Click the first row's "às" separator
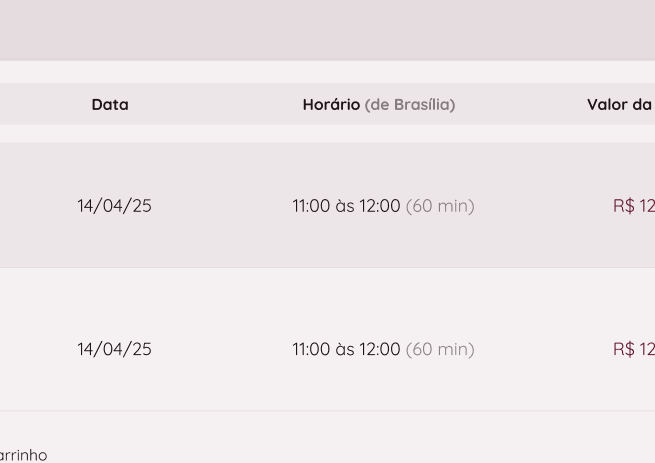This screenshot has width=655, height=463. click(x=345, y=206)
